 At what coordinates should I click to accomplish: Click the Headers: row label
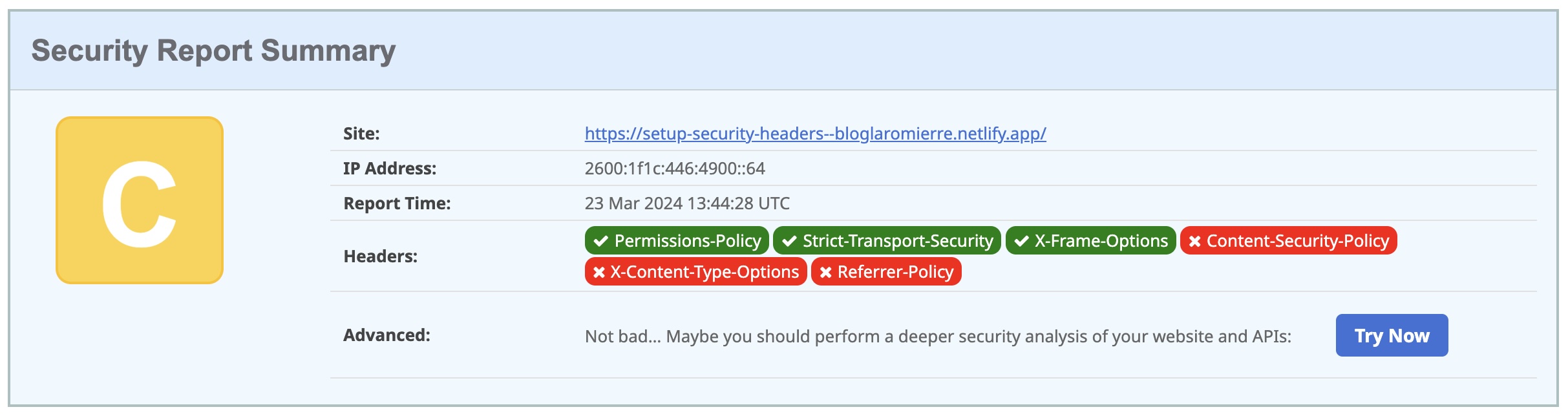(381, 256)
